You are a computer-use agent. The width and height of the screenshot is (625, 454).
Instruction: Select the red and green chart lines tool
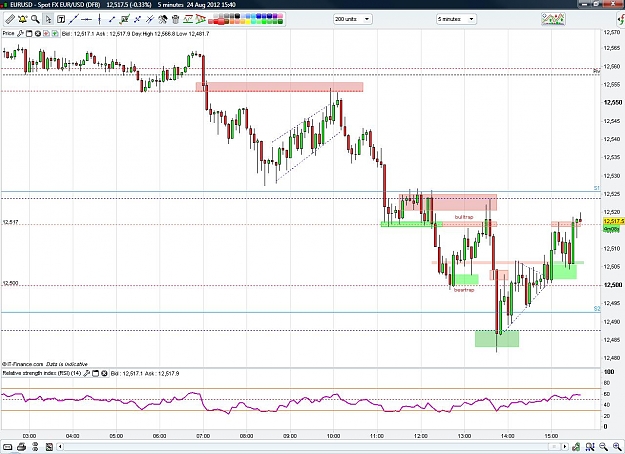pyautogui.click(x=188, y=19)
